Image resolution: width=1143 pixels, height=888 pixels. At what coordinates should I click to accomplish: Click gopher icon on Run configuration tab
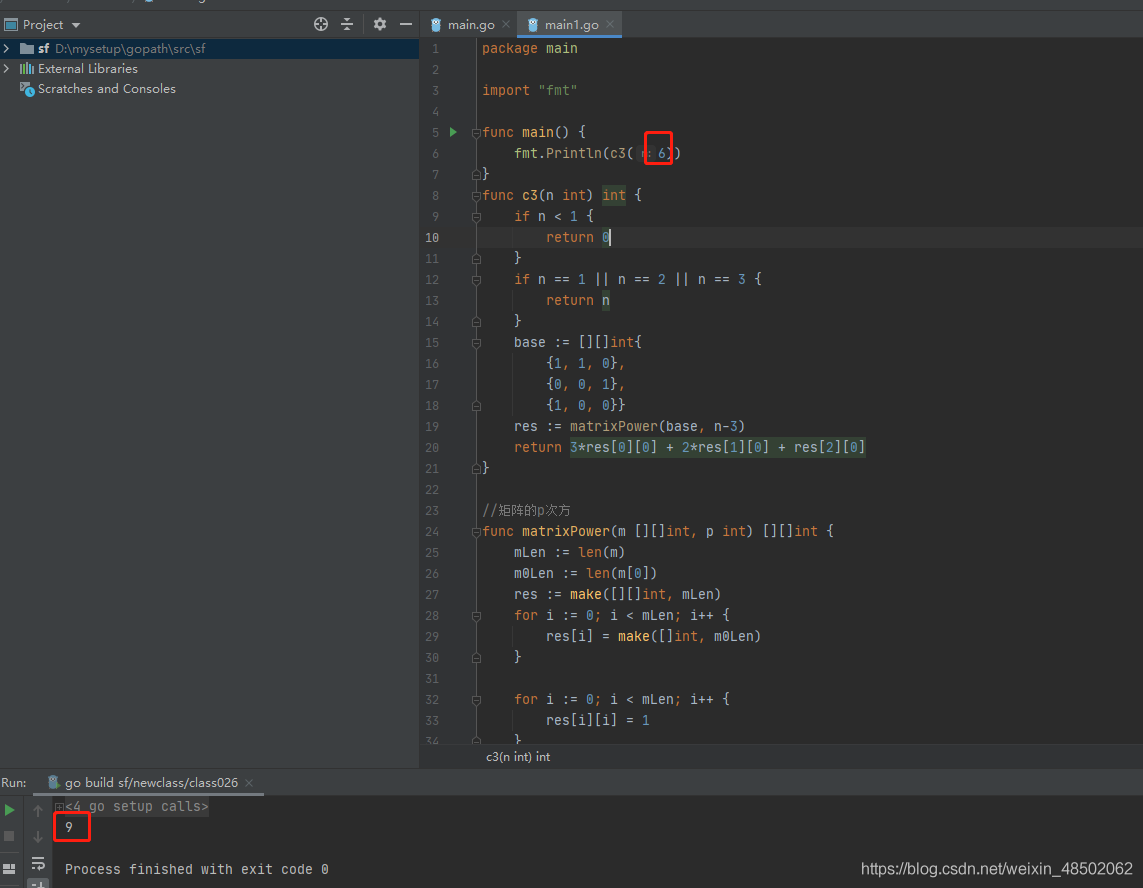point(53,782)
